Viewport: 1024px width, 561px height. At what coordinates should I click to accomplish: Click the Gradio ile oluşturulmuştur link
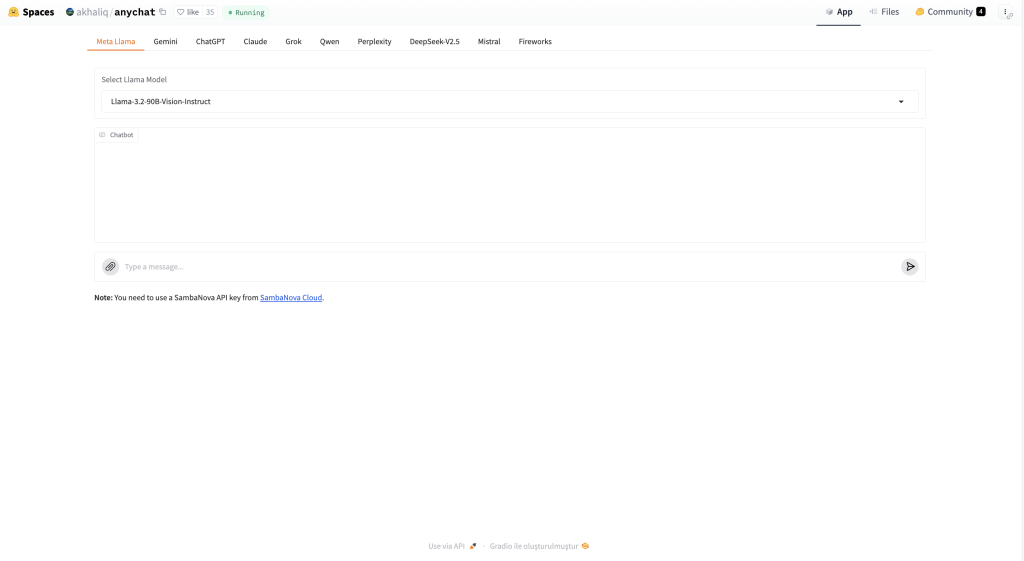539,546
